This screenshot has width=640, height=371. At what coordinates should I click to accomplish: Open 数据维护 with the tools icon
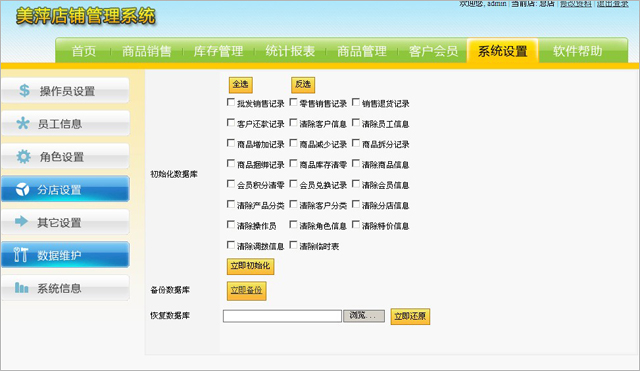pyautogui.click(x=65, y=255)
